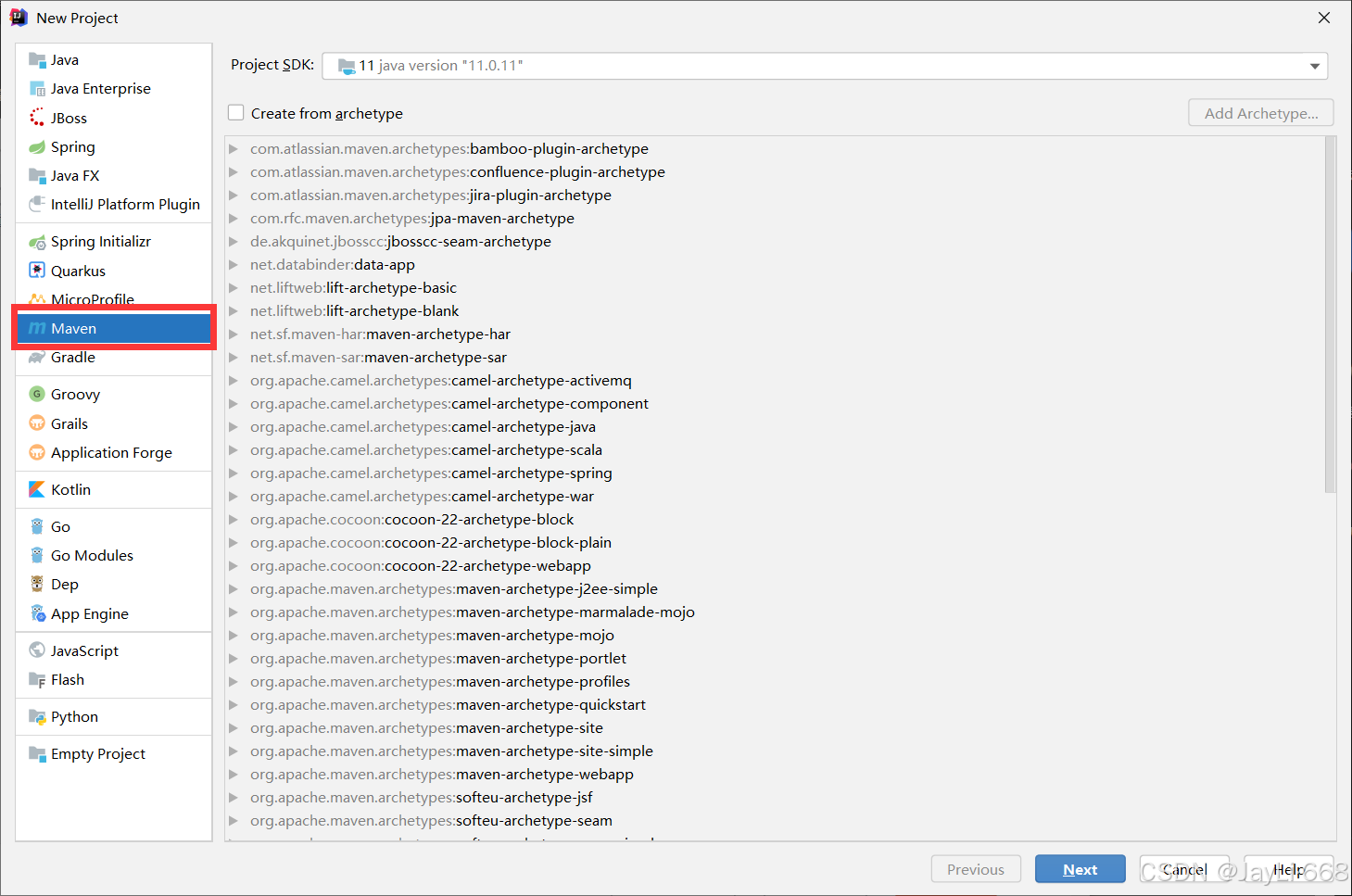
Task: Select softeu-archetype-seam row
Action: tap(431, 821)
